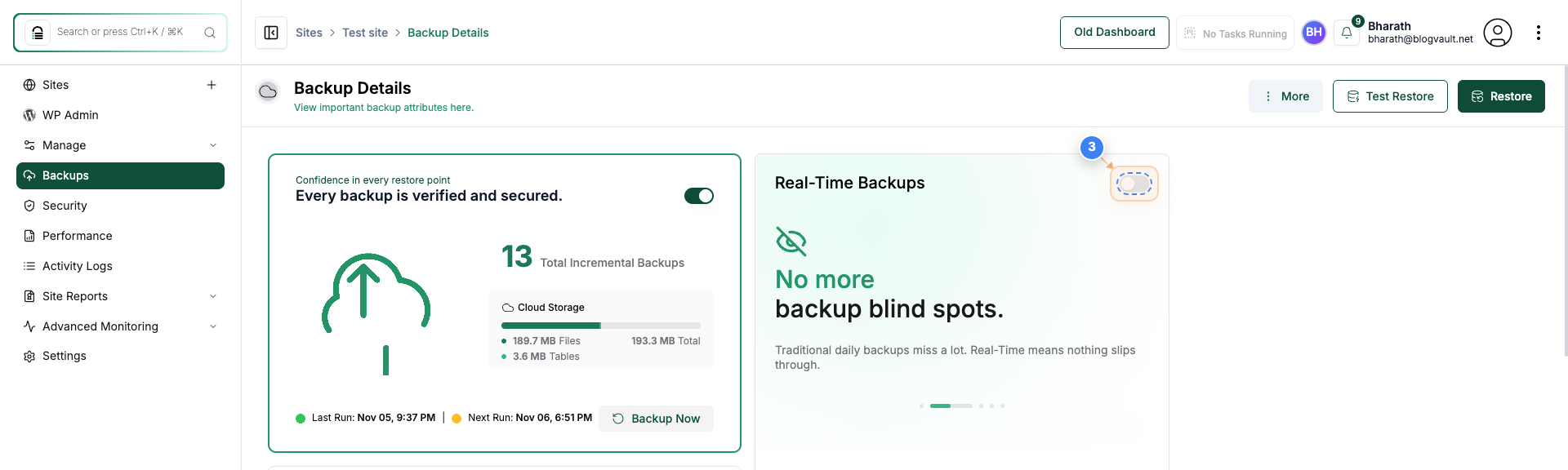The width and height of the screenshot is (1568, 470).
Task: Click the BH avatar badge
Action: pos(1314,33)
